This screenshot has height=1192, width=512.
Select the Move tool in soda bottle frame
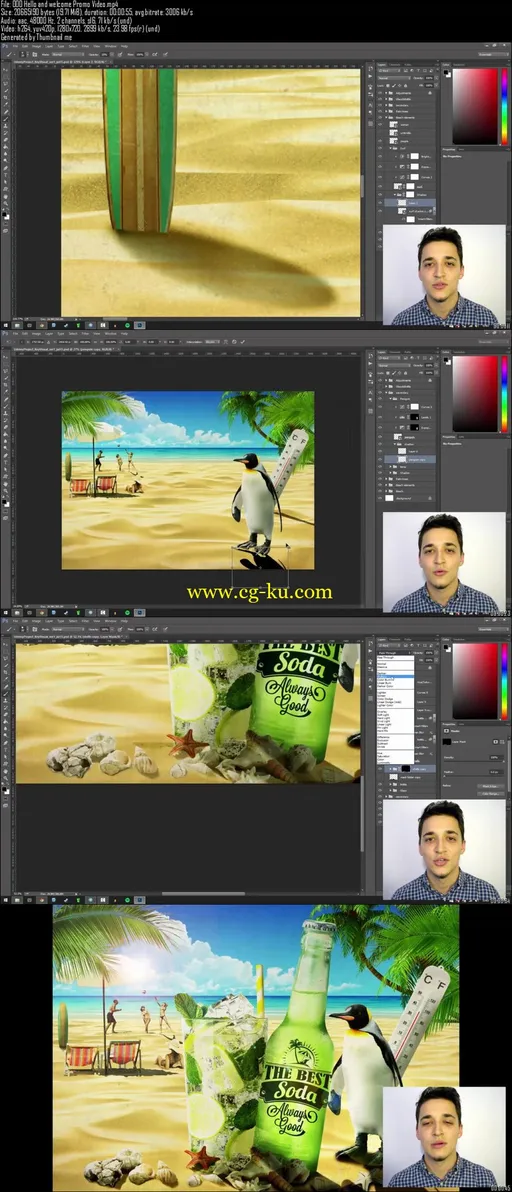coord(5,645)
